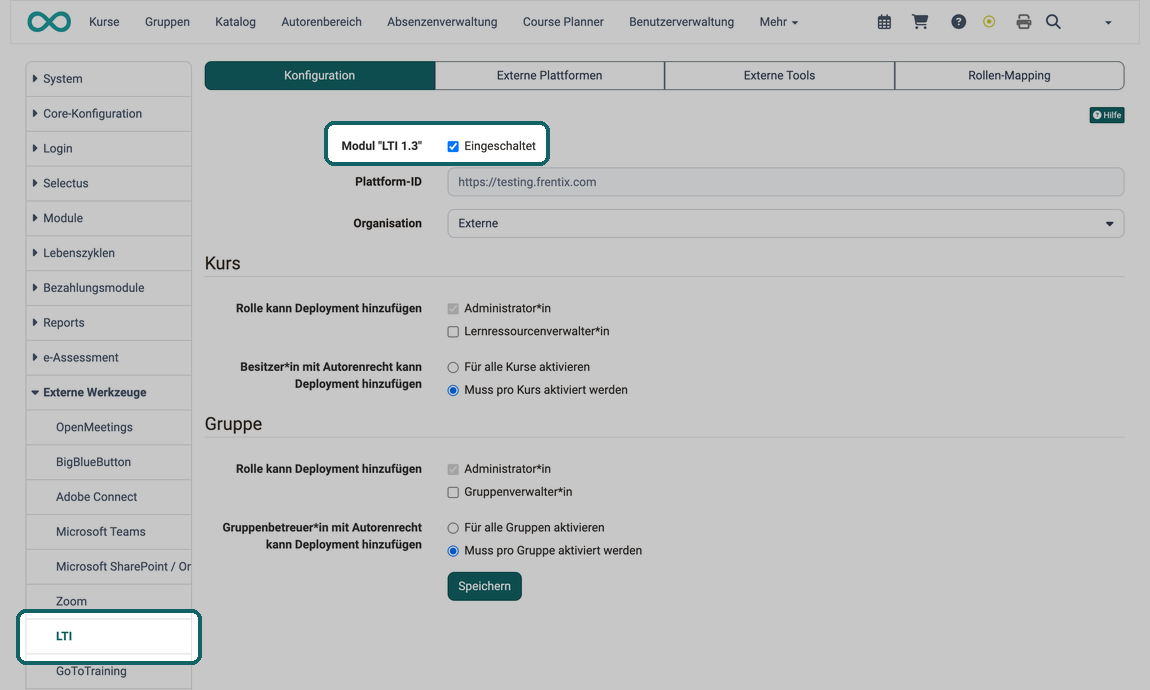This screenshot has width=1150, height=690.
Task: Switch to Konfiguration tab
Action: click(320, 76)
